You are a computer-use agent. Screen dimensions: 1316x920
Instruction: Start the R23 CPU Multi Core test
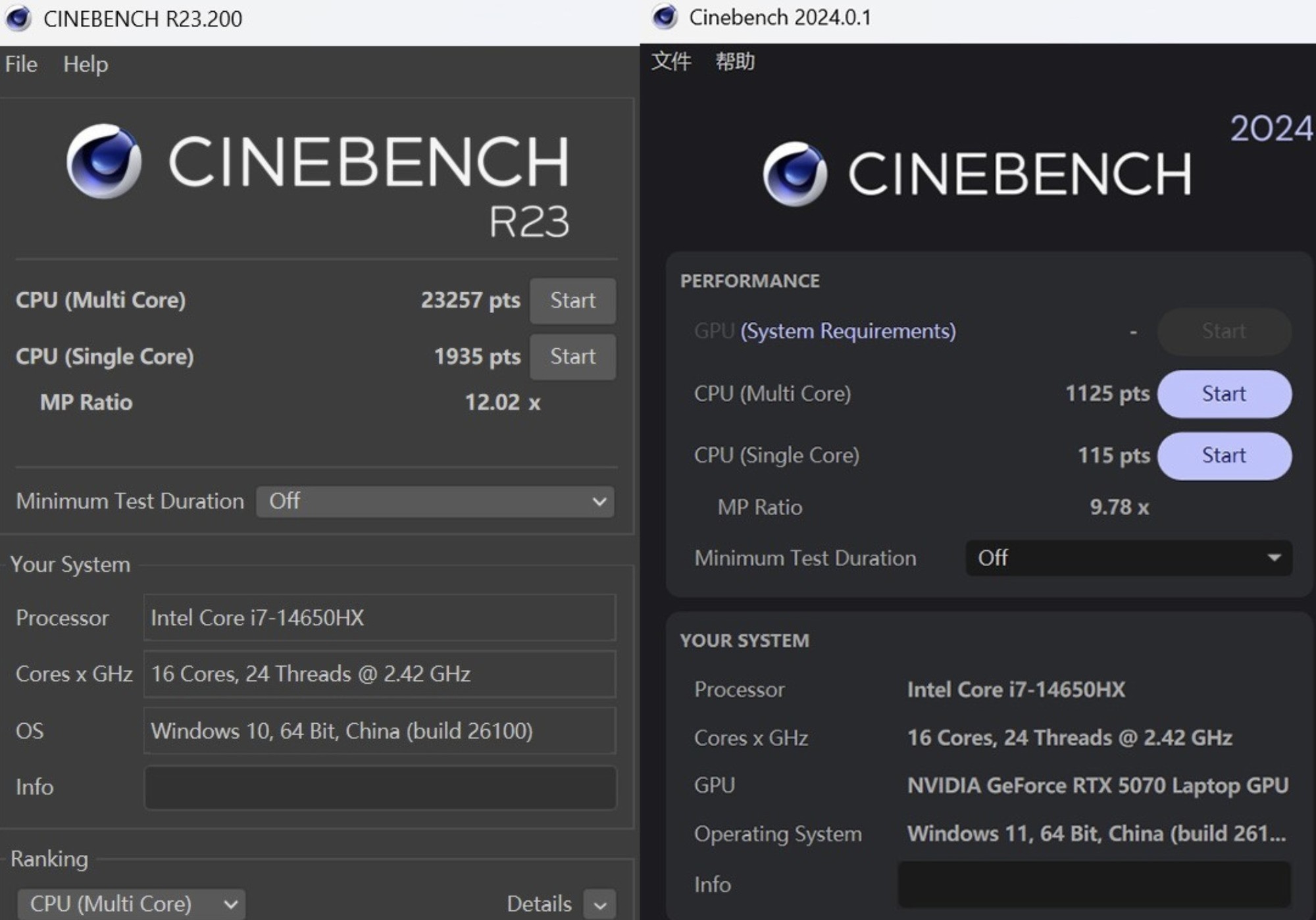(x=572, y=301)
